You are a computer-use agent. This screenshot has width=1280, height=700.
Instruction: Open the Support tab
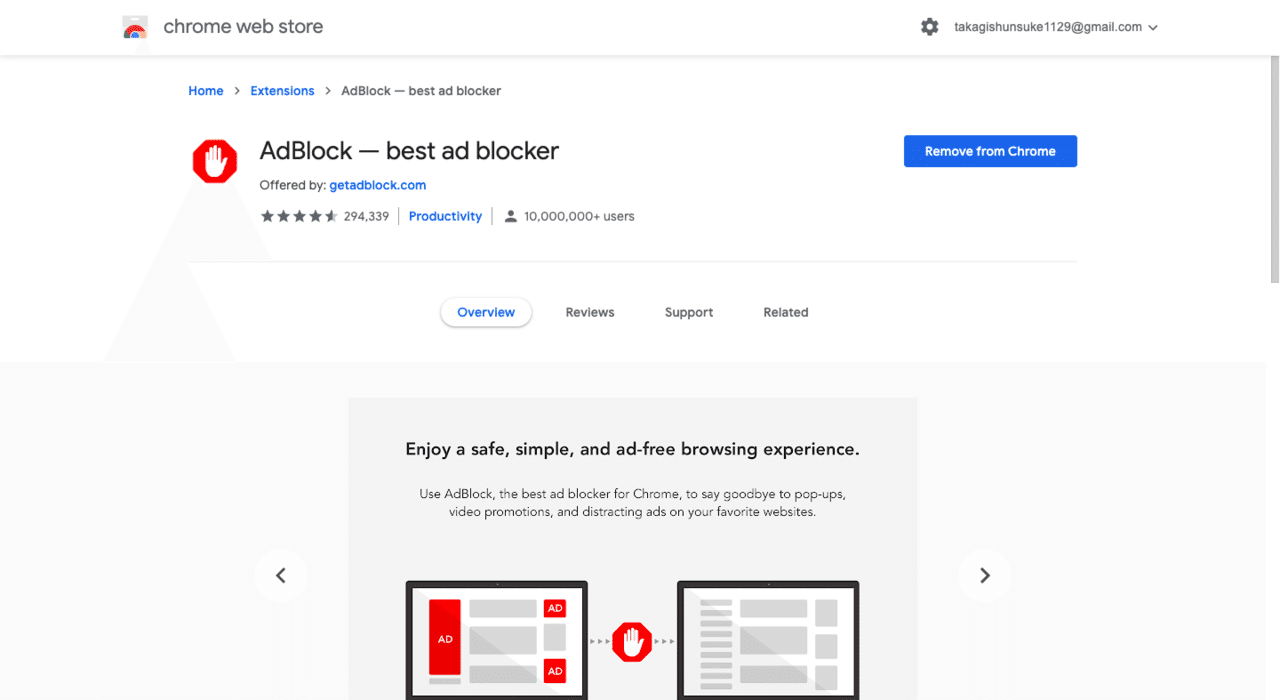pos(689,312)
